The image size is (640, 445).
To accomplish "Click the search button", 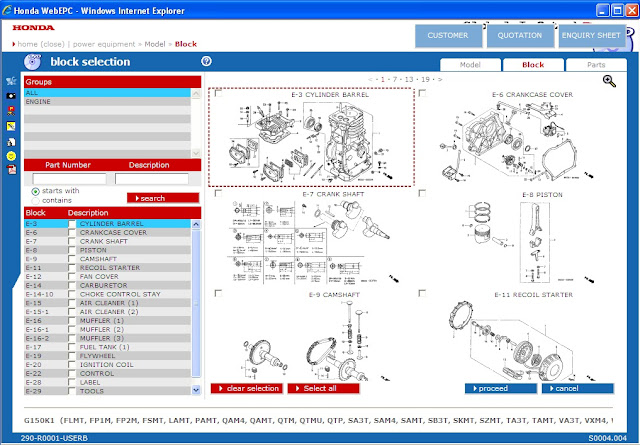I will click(x=163, y=198).
